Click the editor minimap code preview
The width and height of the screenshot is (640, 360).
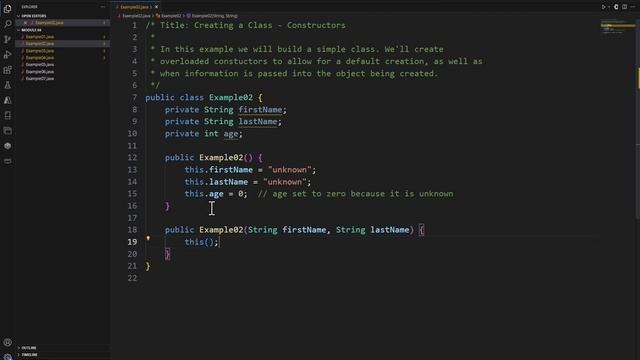tap(617, 27)
